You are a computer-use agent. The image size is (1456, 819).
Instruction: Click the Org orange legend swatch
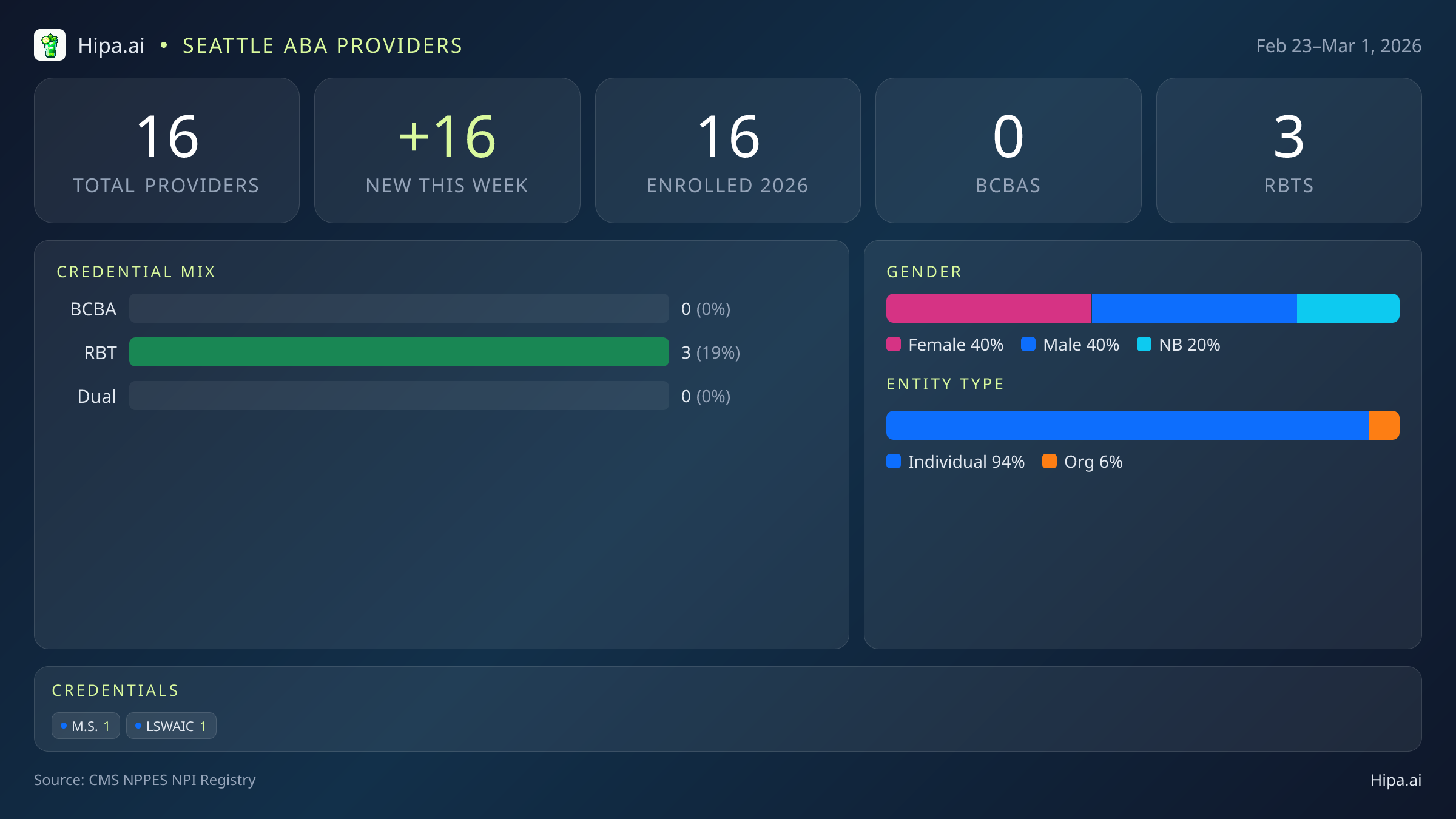point(1050,462)
